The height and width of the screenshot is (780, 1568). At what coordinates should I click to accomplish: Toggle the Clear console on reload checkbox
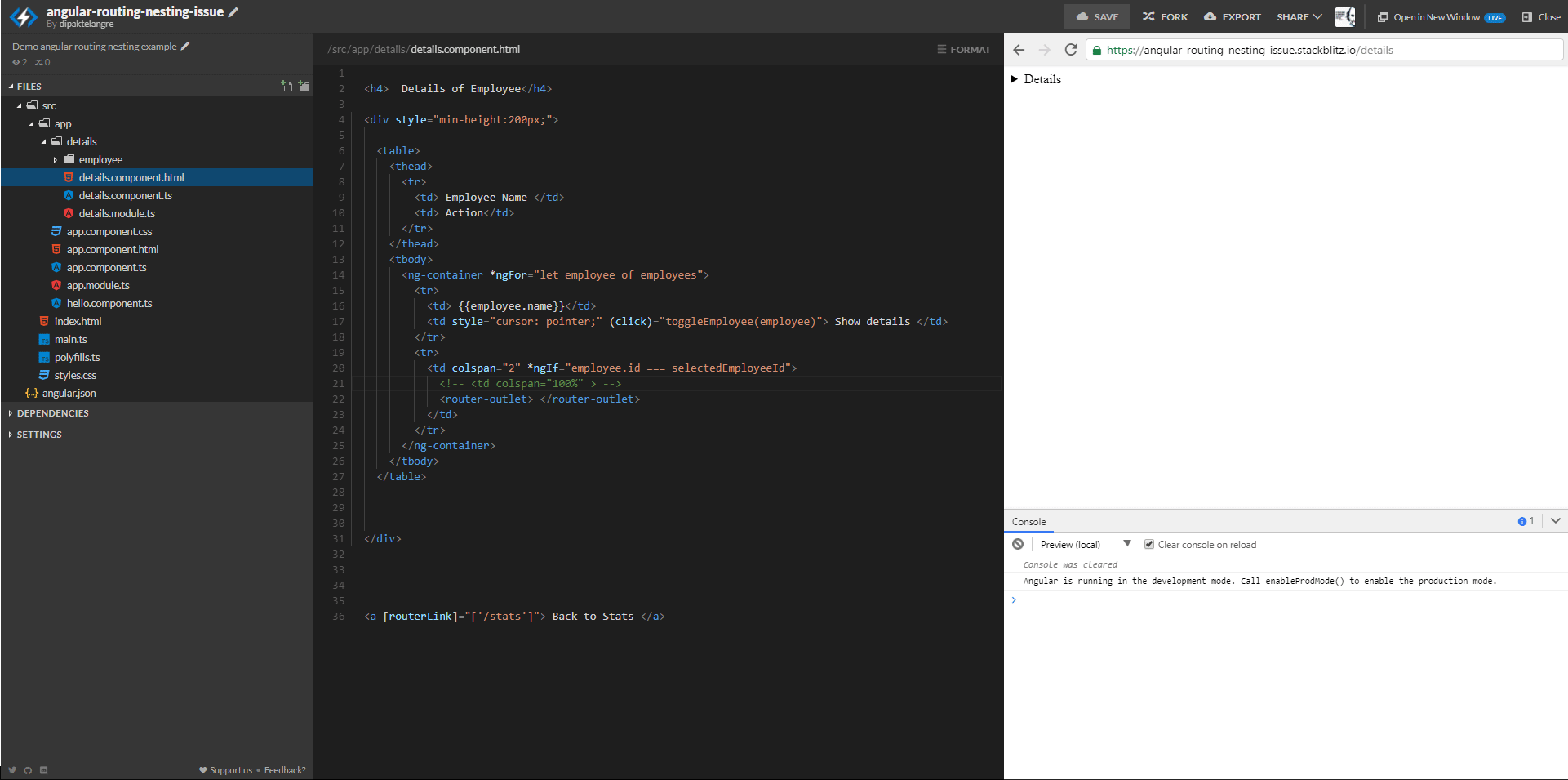tap(1149, 544)
